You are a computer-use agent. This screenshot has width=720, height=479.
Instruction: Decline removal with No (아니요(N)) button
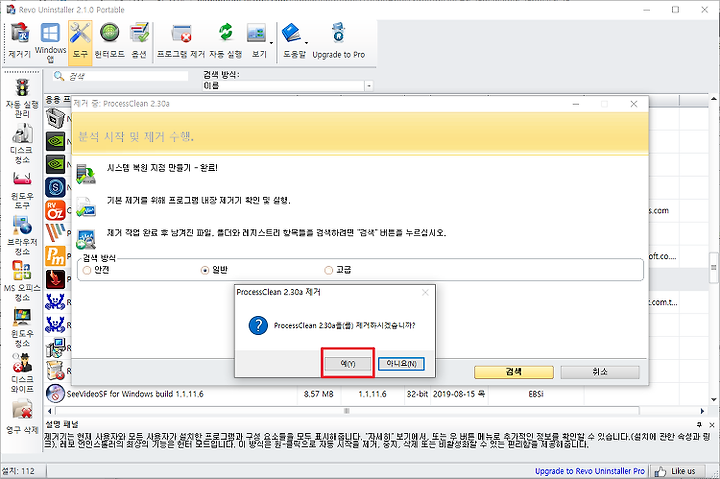(x=401, y=364)
